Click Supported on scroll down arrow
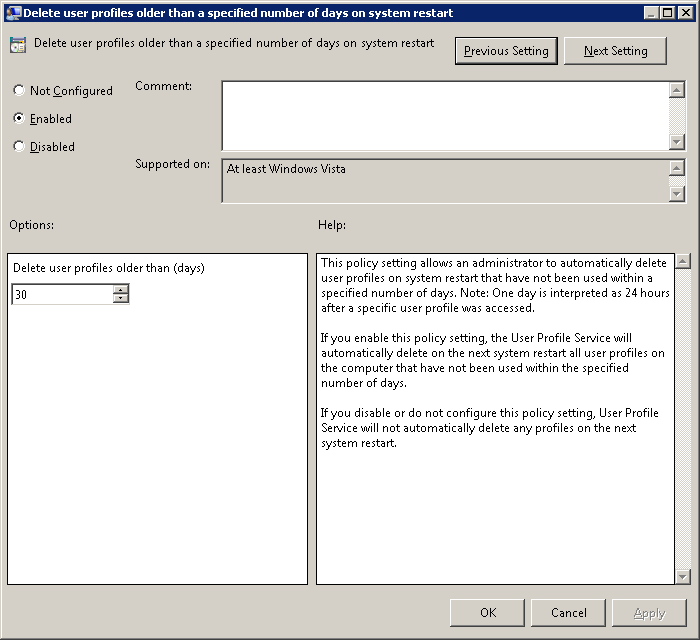Screen dimensions: 700x640 coord(677,194)
